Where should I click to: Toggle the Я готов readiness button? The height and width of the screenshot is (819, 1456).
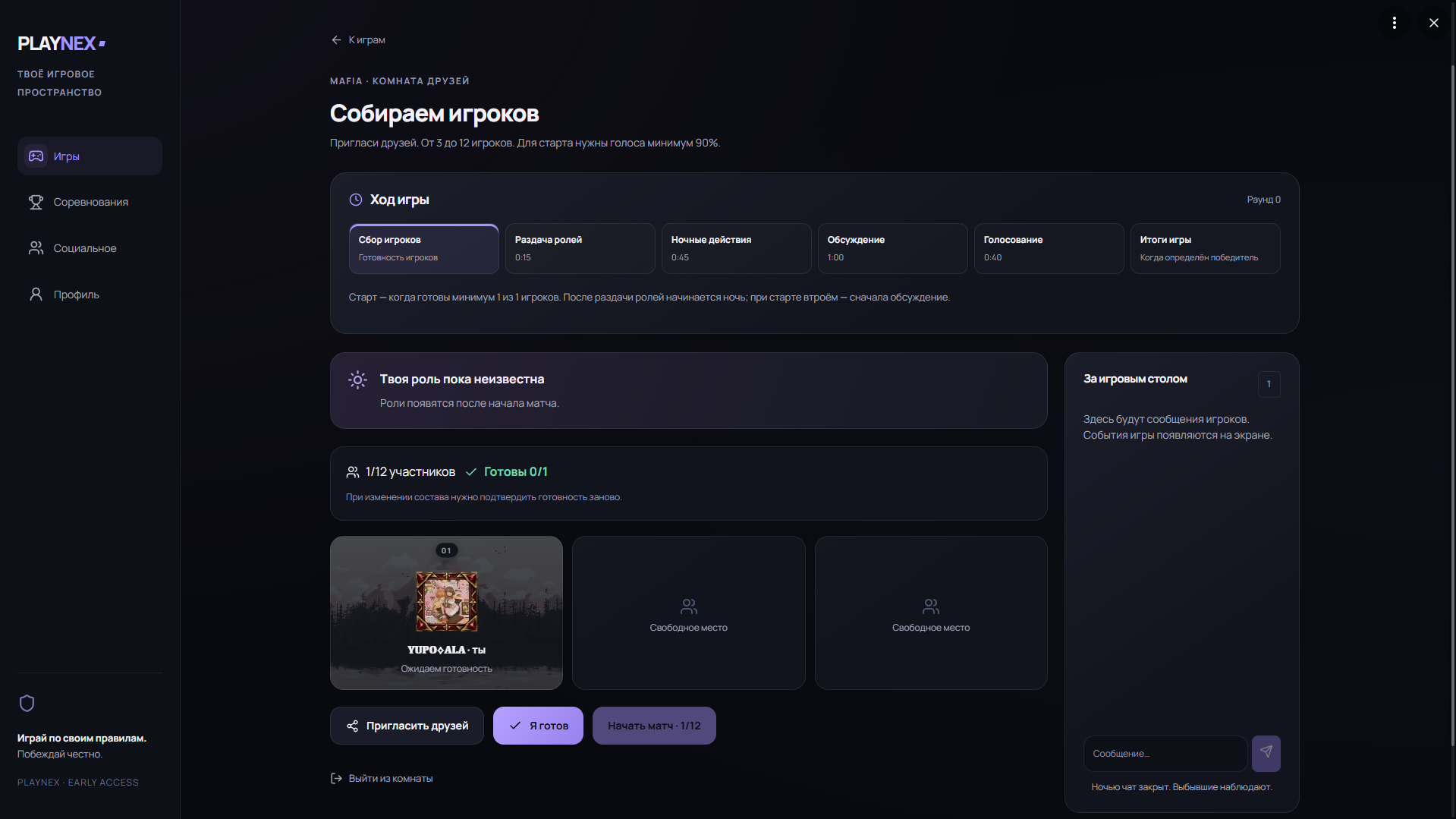tap(538, 726)
